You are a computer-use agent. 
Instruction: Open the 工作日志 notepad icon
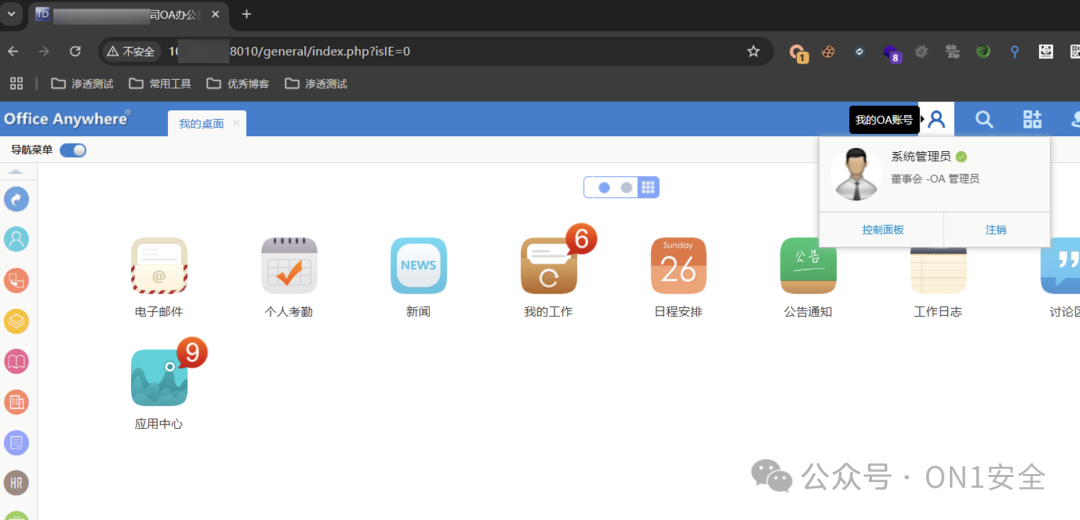938,270
